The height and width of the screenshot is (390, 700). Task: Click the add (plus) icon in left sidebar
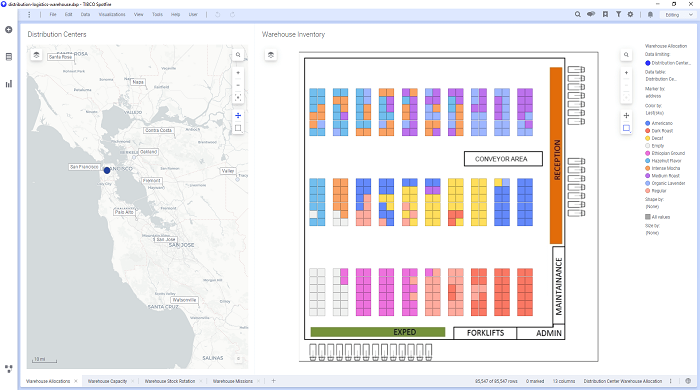pos(8,30)
